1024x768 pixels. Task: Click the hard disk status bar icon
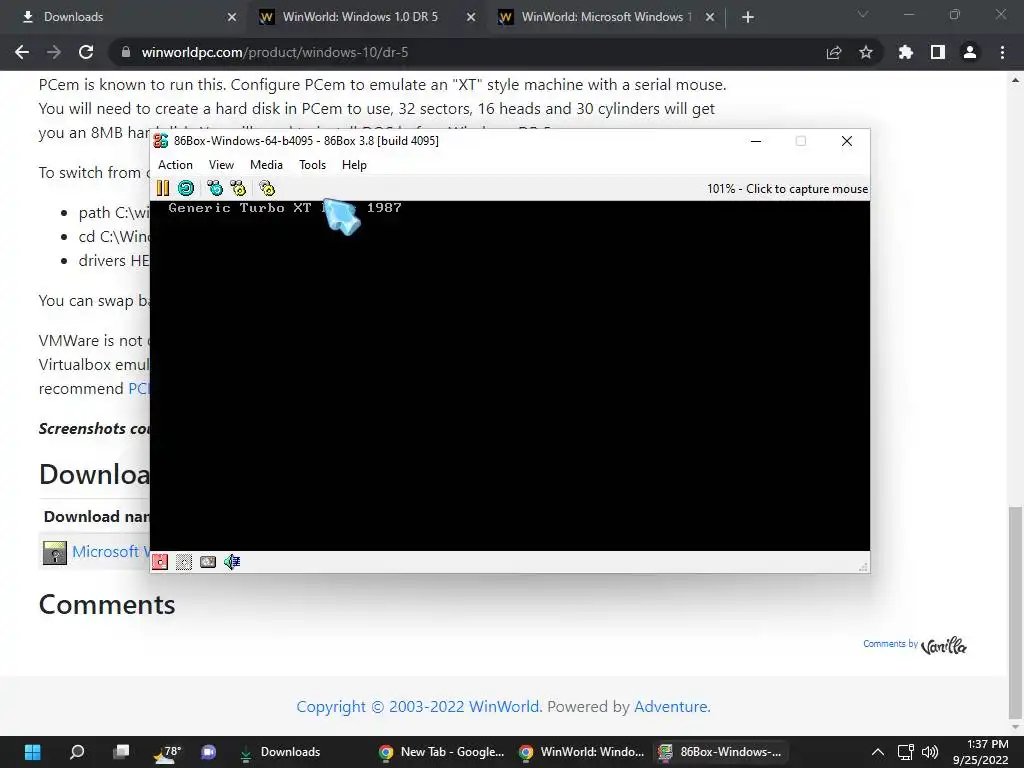[208, 562]
